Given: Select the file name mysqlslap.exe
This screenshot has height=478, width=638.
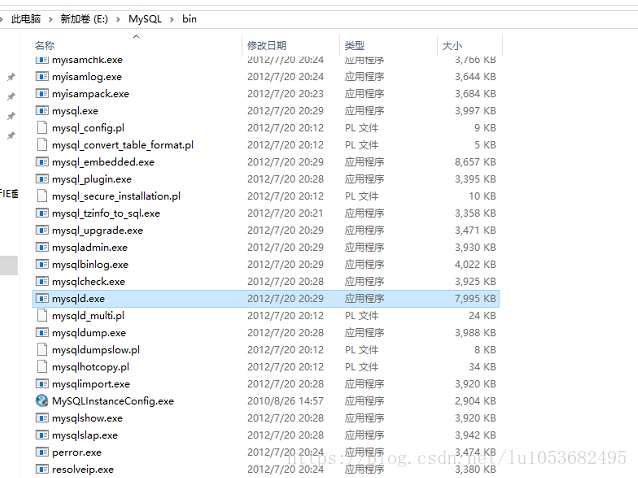Looking at the screenshot, I should (x=85, y=435).
